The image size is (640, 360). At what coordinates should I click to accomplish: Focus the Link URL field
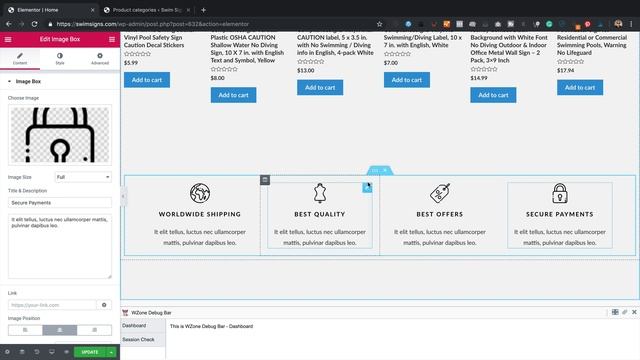52,305
